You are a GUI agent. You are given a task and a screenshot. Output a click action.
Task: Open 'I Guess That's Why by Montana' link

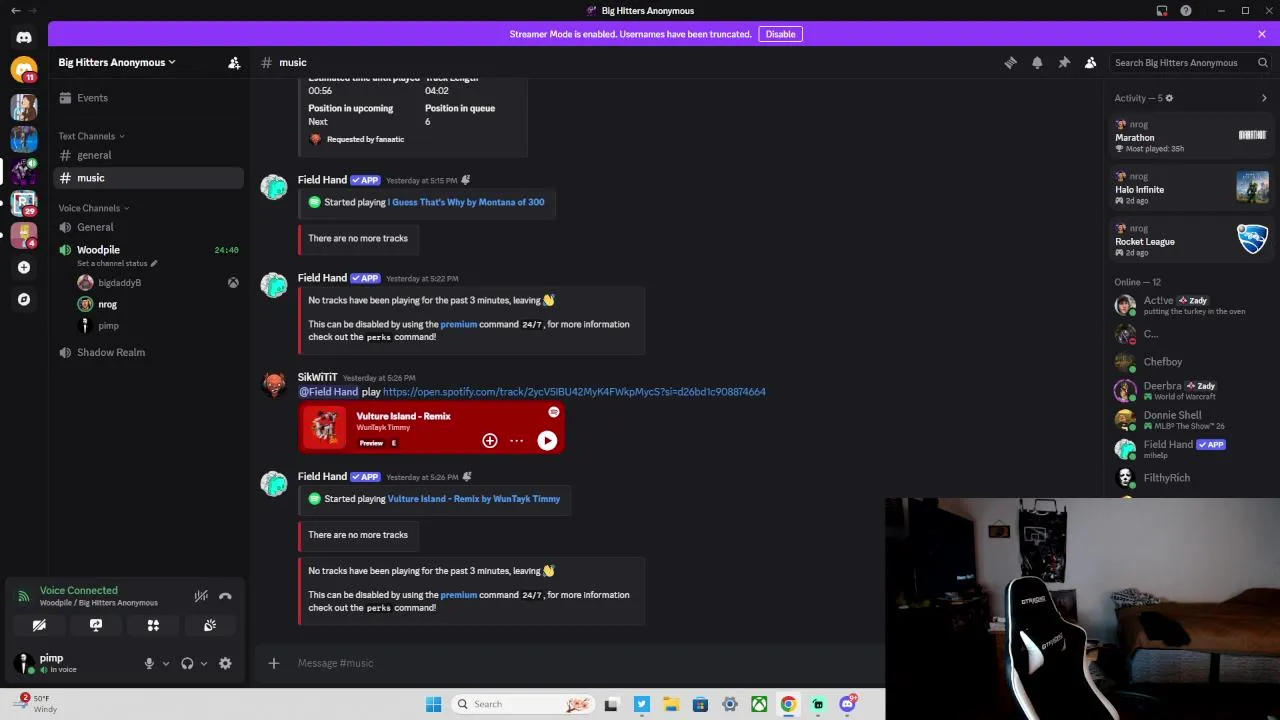pyautogui.click(x=466, y=202)
